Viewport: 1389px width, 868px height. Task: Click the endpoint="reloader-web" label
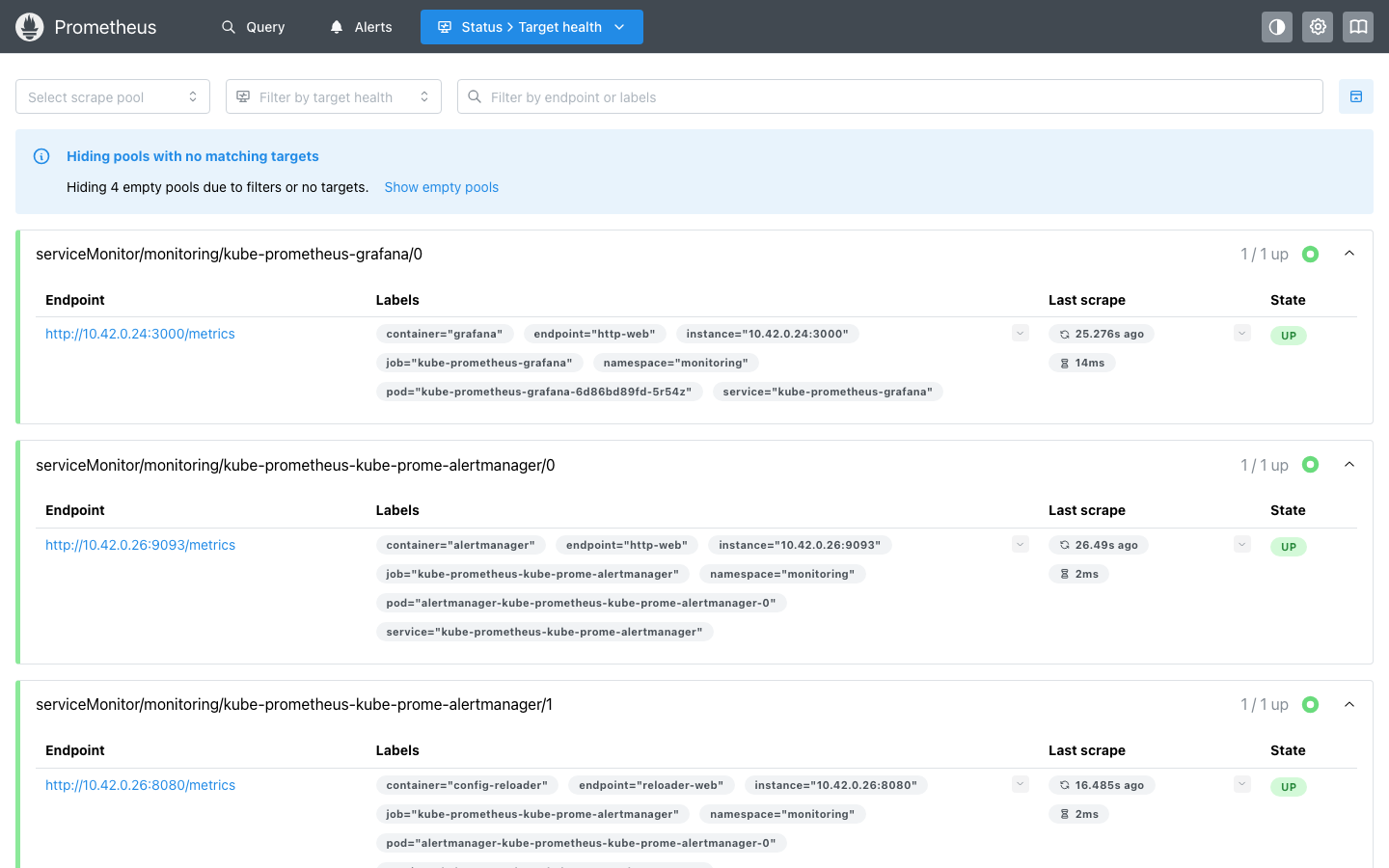pyautogui.click(x=651, y=785)
